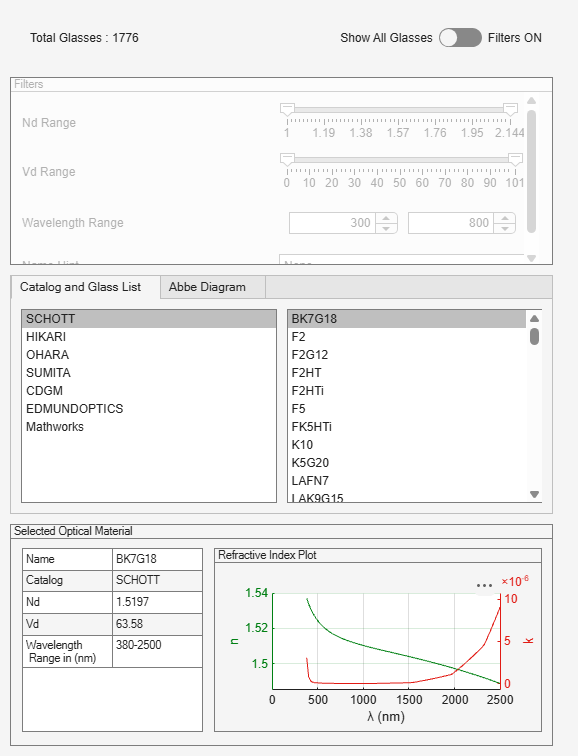The width and height of the screenshot is (578, 756).
Task: Click the Filters ON label
Action: coord(514,38)
